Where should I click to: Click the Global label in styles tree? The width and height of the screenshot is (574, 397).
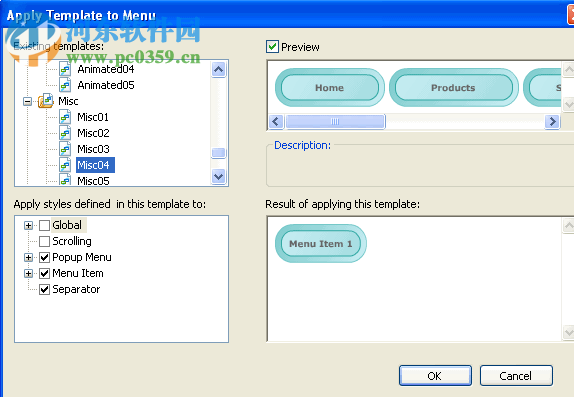point(67,225)
